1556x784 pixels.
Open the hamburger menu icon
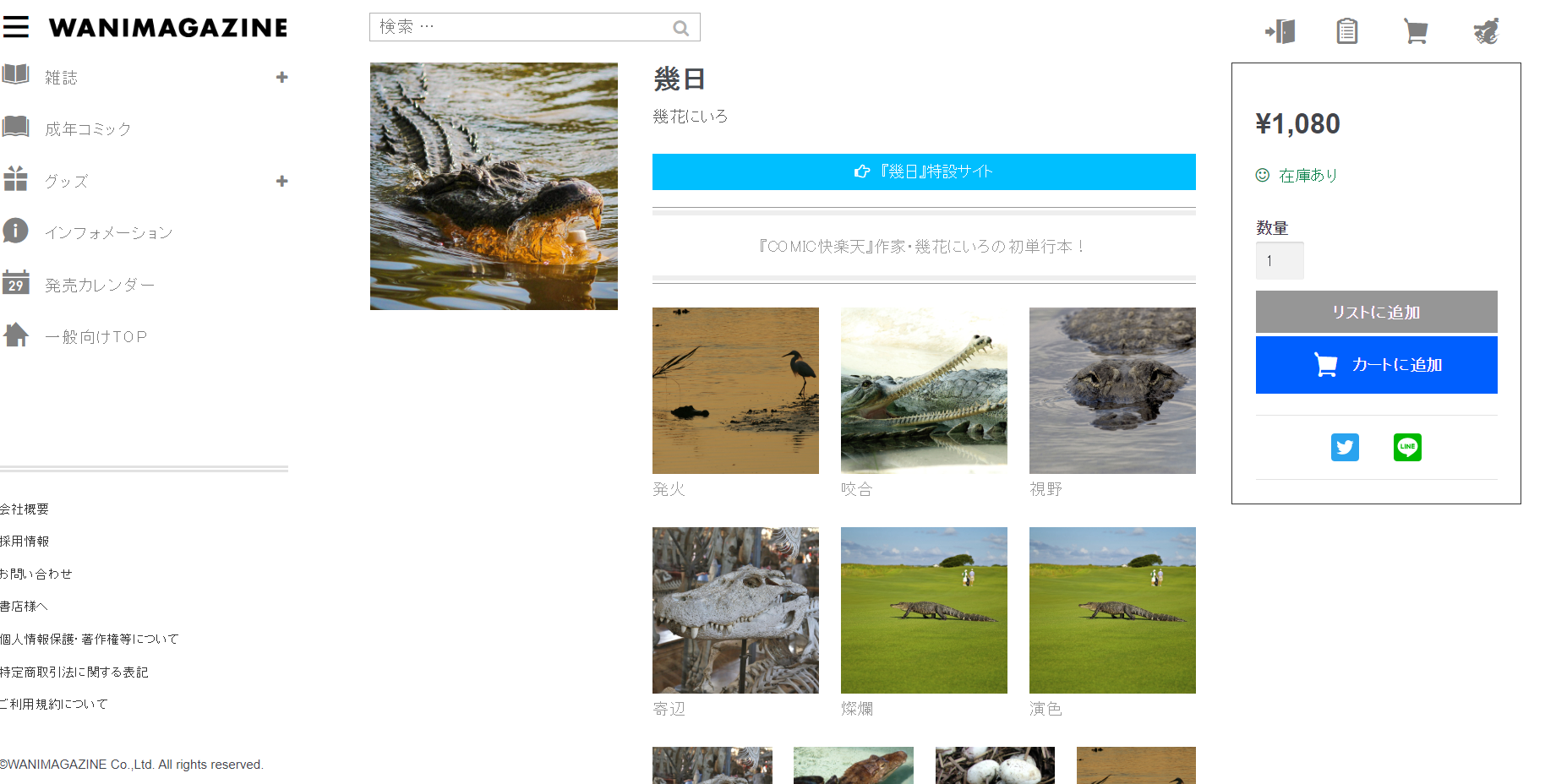coord(15,27)
